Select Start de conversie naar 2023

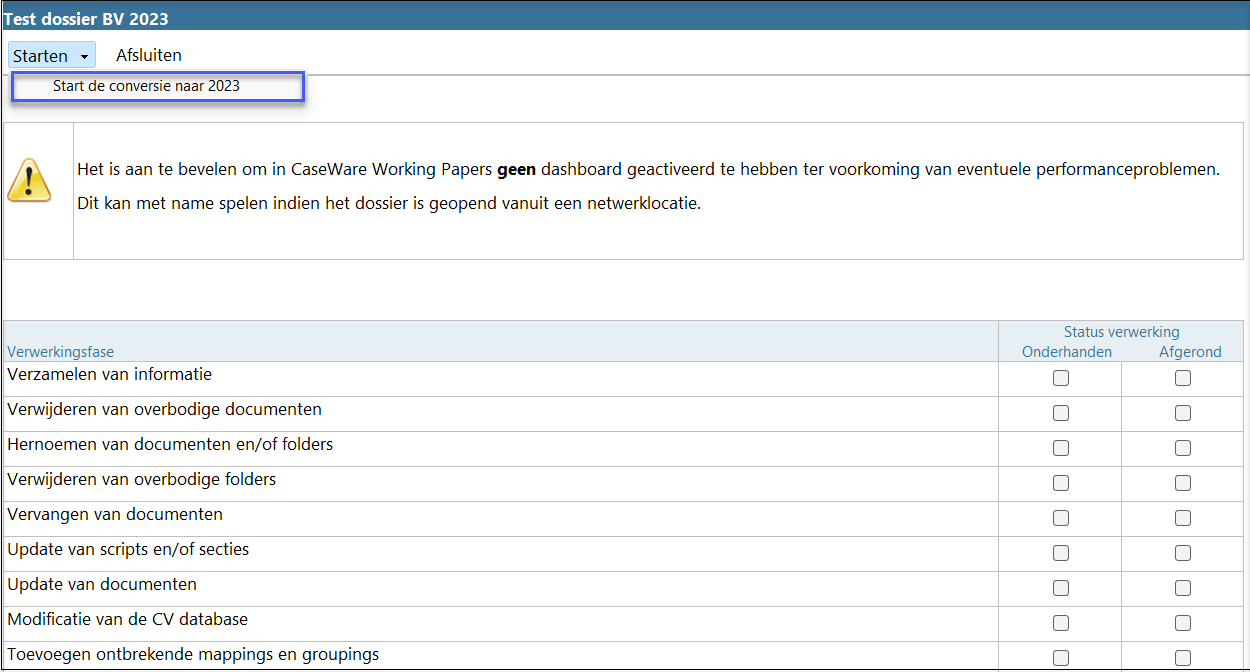146,86
